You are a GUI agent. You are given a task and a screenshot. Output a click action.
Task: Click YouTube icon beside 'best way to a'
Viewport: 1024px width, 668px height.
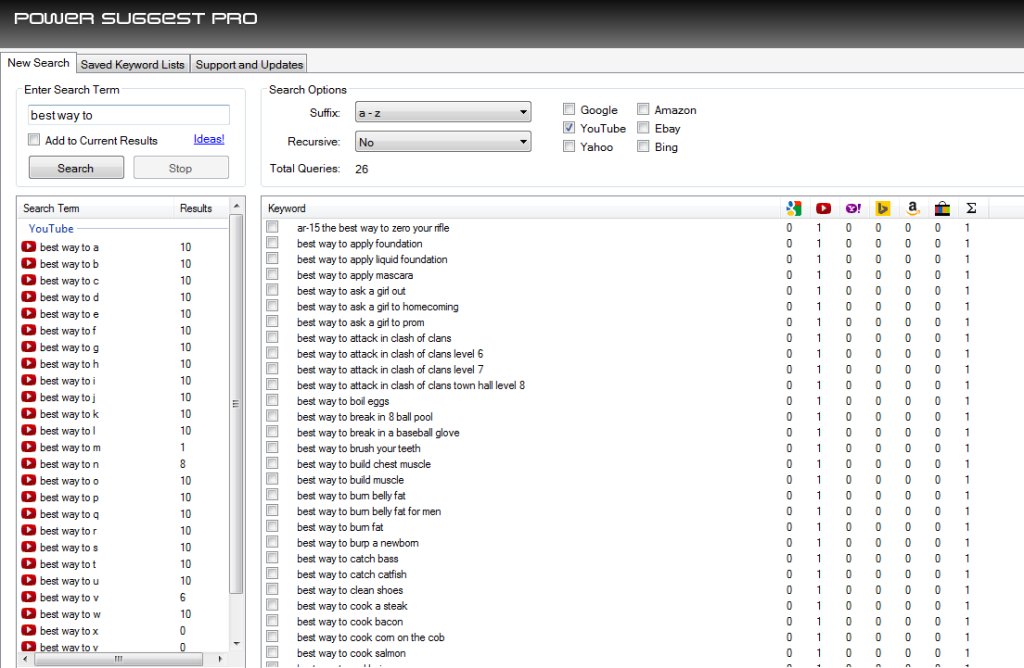(x=29, y=247)
